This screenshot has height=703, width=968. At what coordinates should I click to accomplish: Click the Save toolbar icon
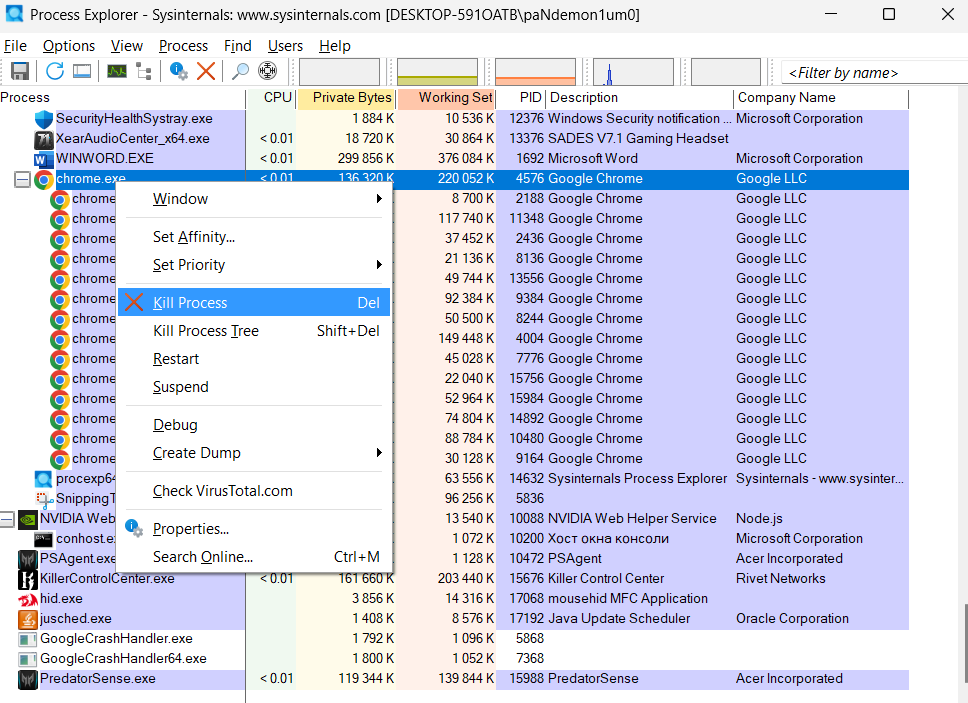[20, 72]
